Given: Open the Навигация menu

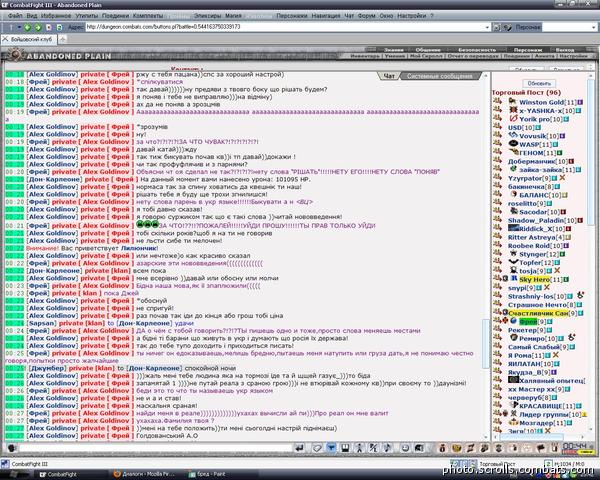Looking at the screenshot, I should click(x=326, y=16).
